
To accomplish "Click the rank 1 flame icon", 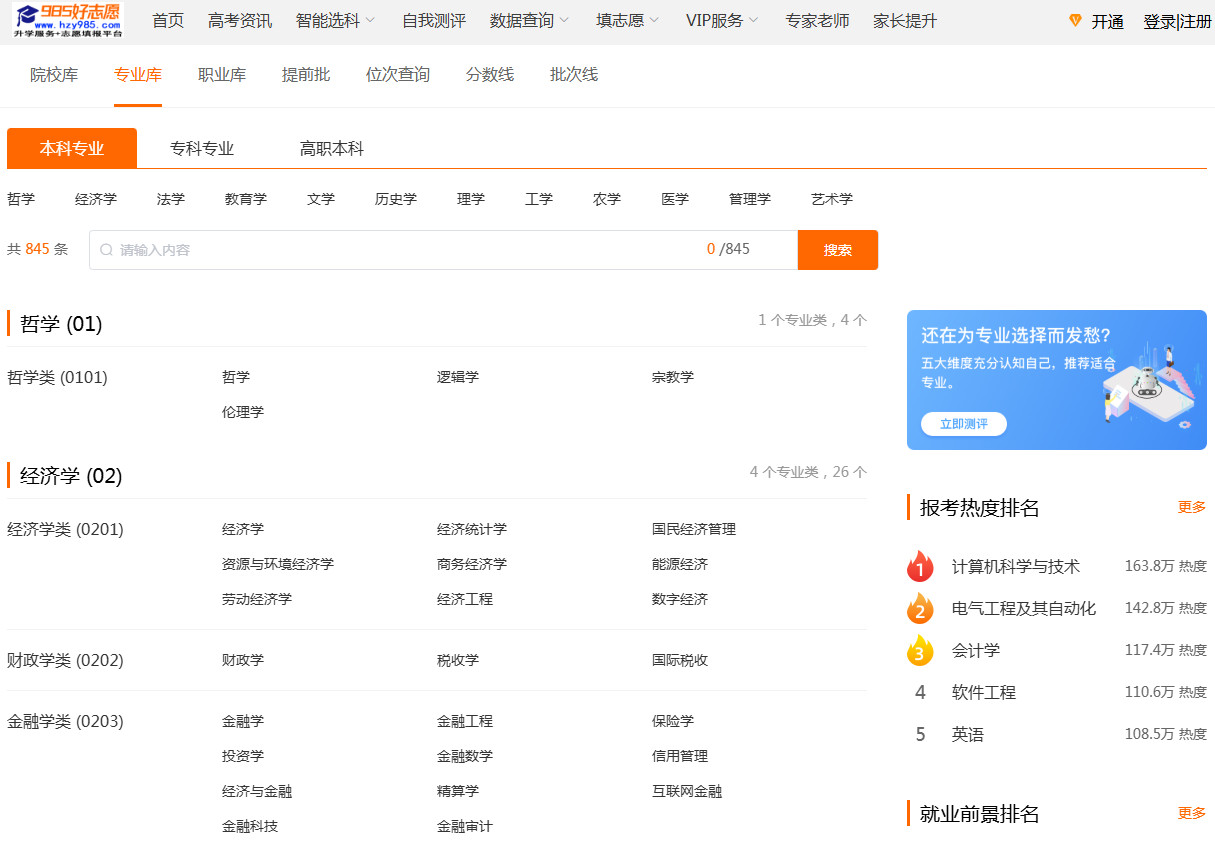I will click(x=920, y=566).
